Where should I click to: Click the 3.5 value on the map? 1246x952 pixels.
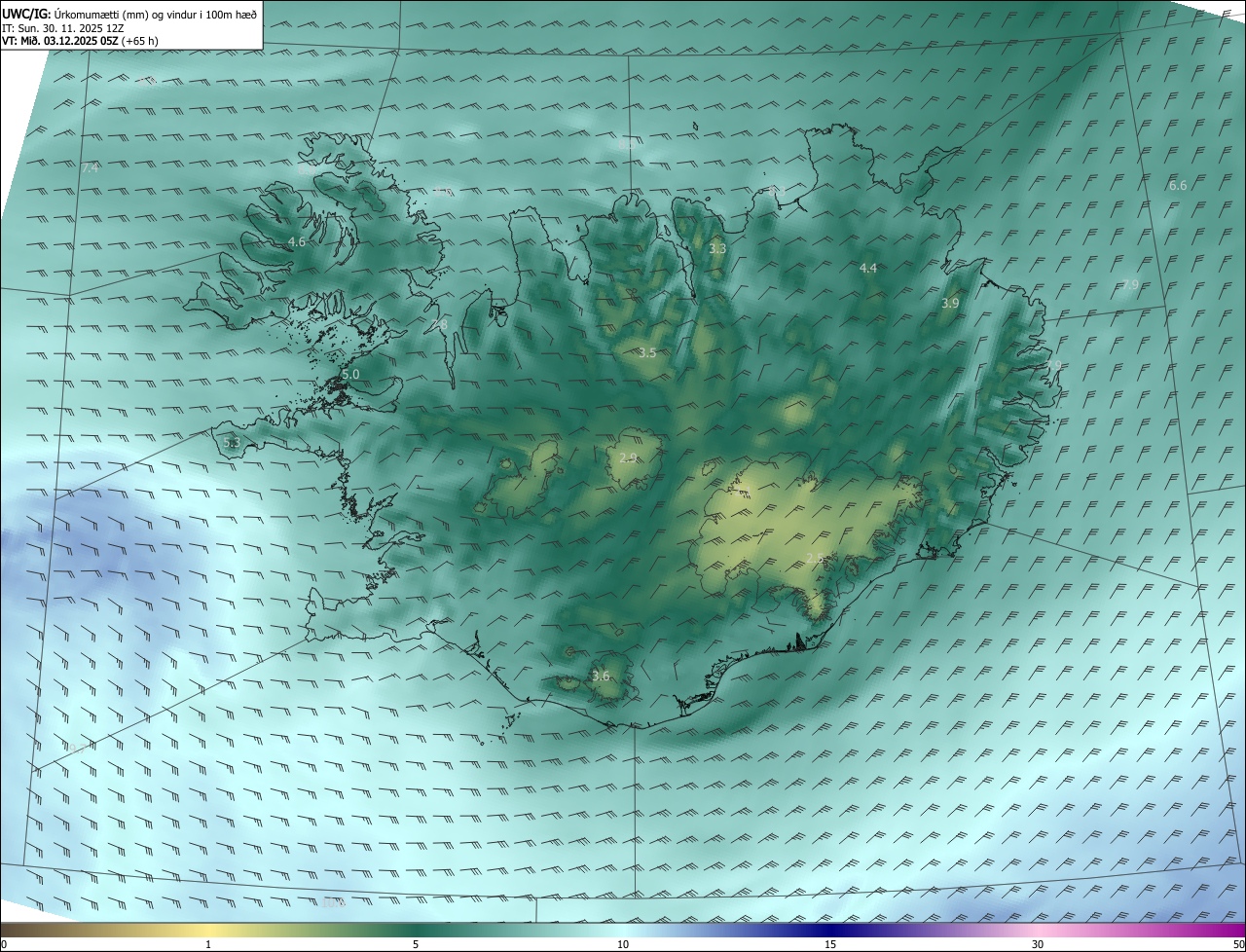647,352
